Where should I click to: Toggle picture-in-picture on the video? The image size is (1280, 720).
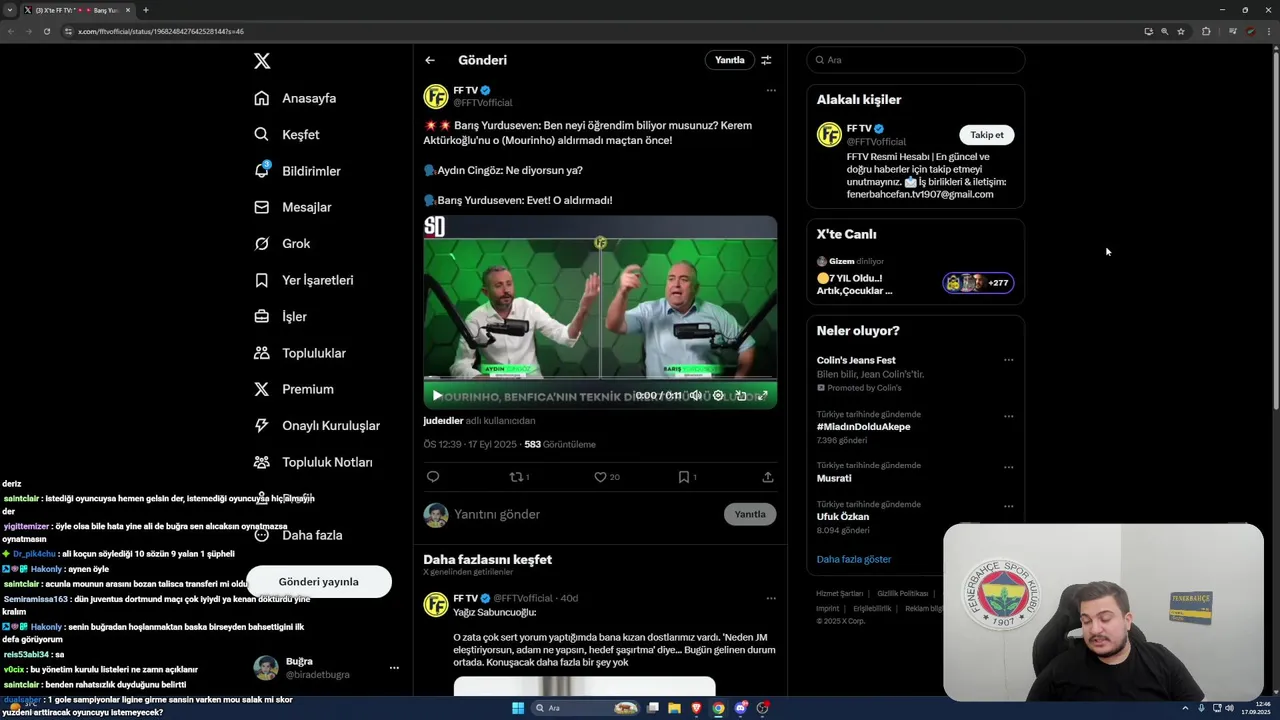point(741,396)
